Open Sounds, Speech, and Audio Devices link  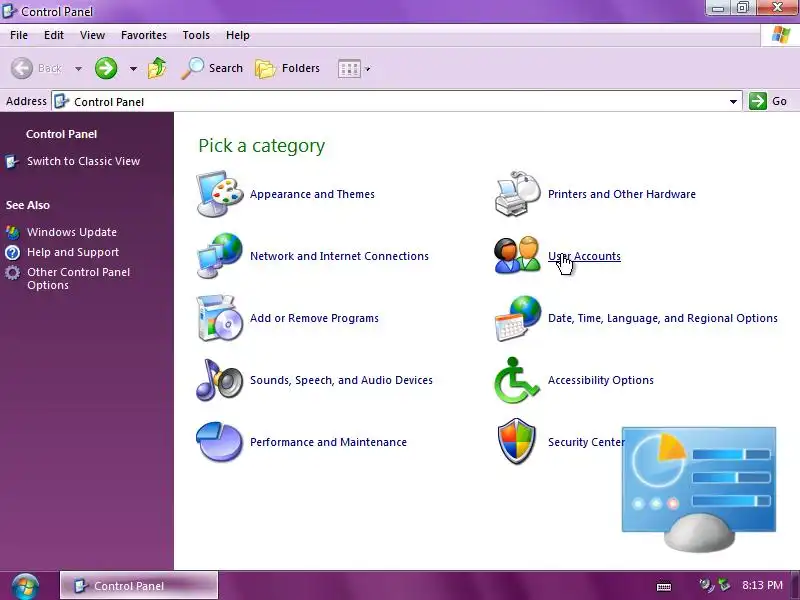[x=341, y=380]
